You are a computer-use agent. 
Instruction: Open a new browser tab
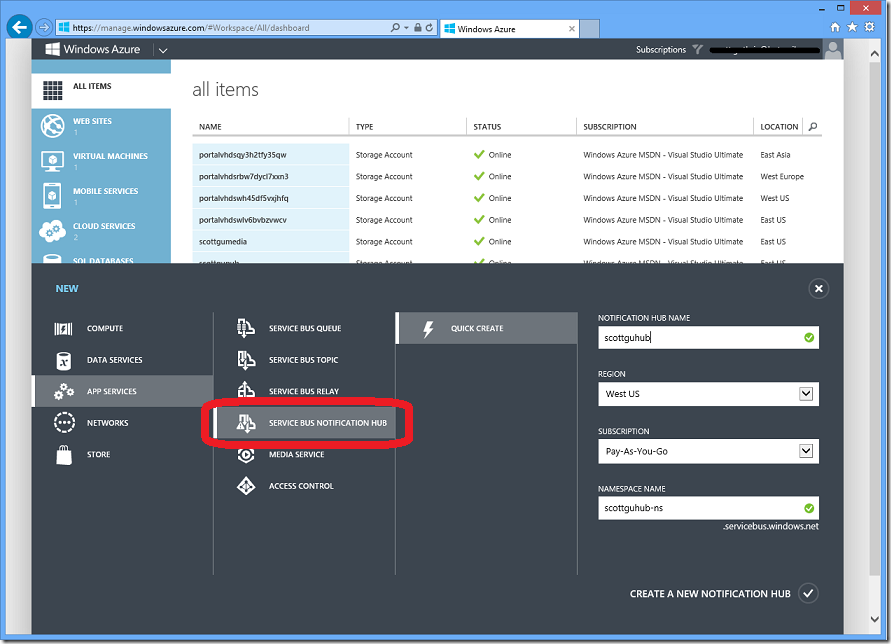pos(589,28)
